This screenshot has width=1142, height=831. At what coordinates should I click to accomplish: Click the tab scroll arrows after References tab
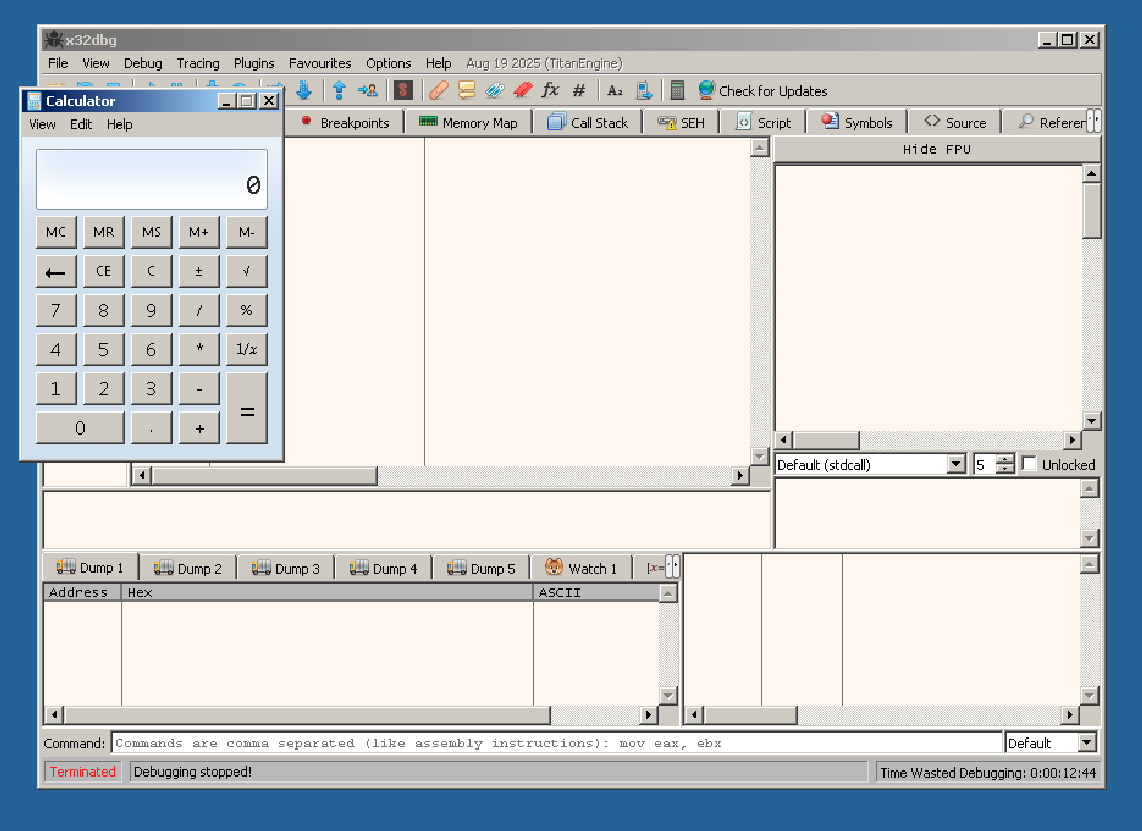pyautogui.click(x=1094, y=122)
